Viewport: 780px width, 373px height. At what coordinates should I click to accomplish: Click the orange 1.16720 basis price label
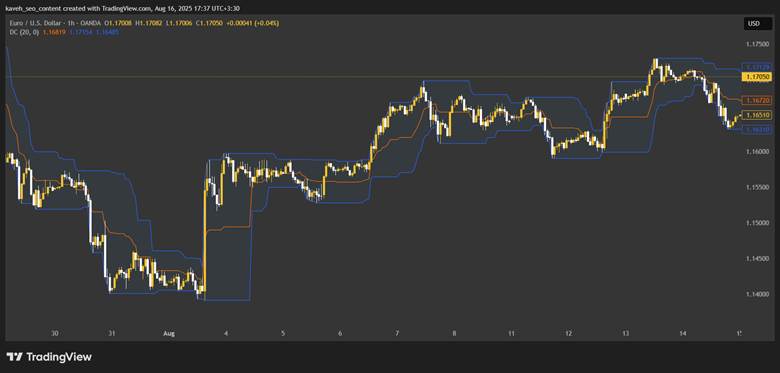pos(756,100)
